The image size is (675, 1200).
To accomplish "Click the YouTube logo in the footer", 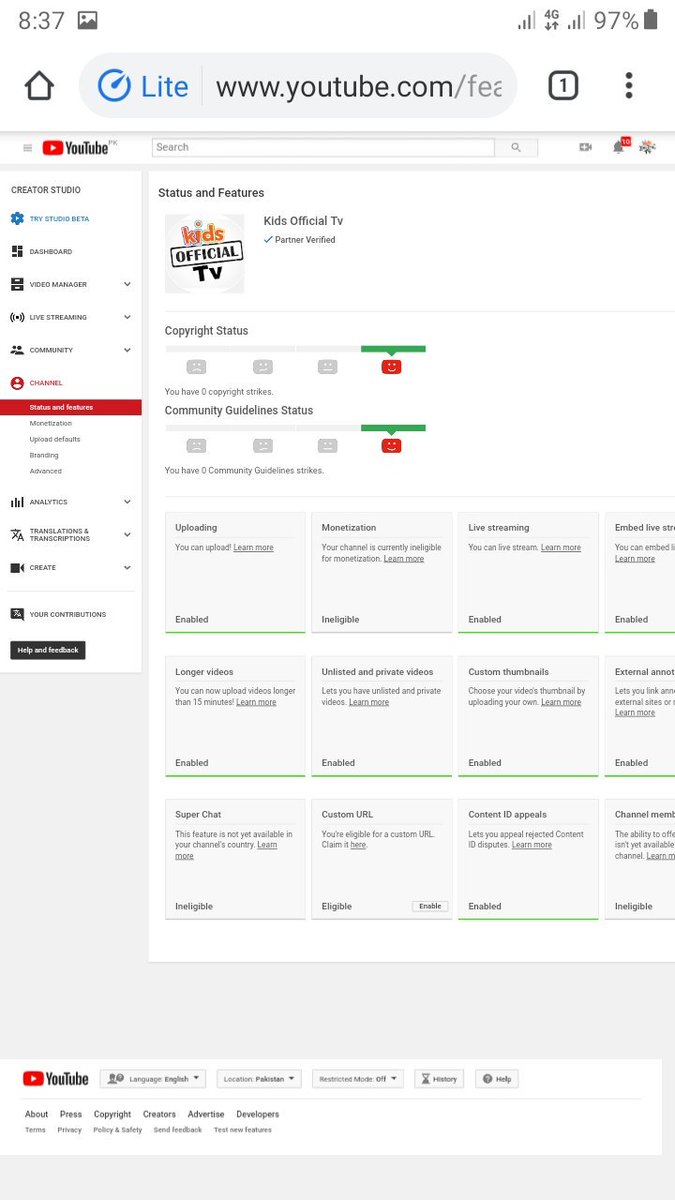I will coord(56,1079).
